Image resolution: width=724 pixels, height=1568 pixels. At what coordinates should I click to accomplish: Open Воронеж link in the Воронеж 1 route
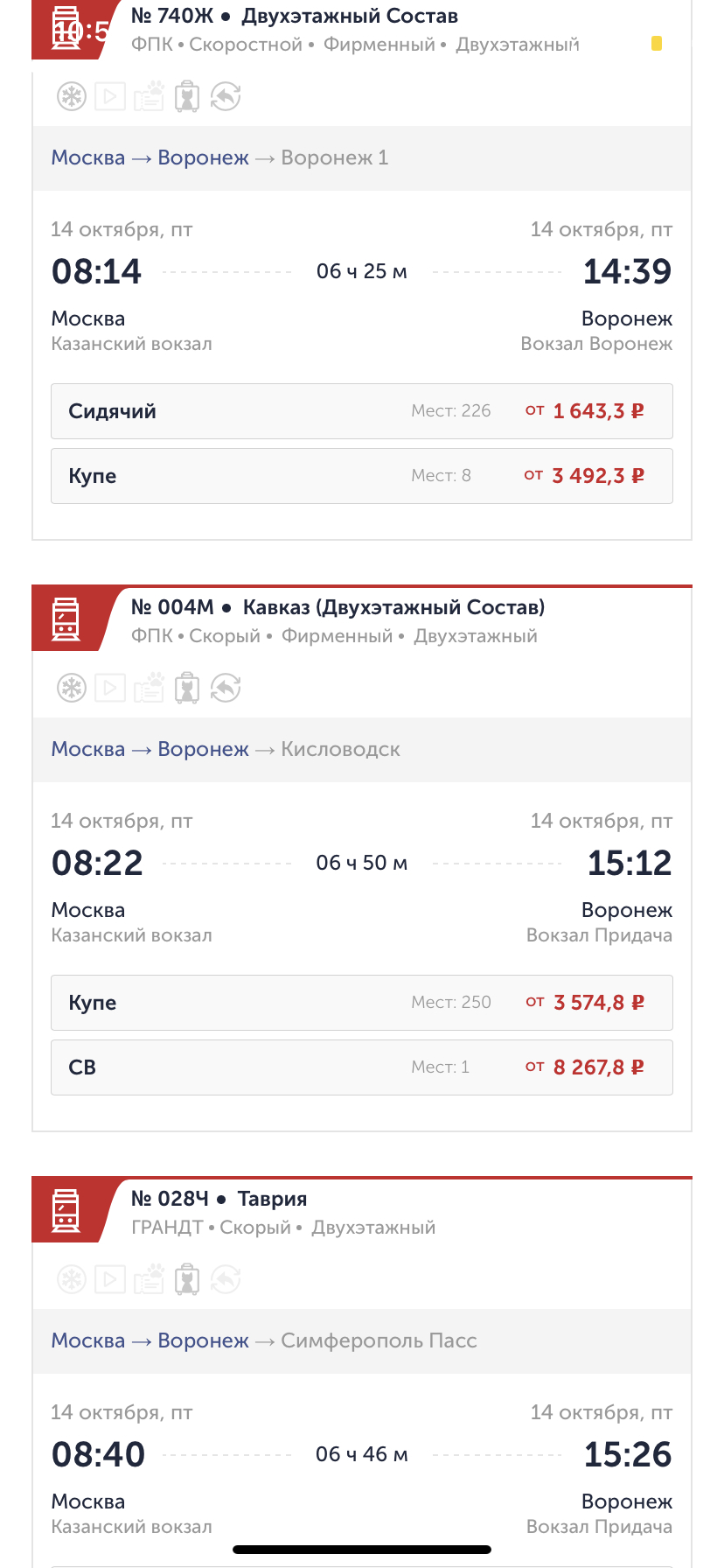[203, 157]
